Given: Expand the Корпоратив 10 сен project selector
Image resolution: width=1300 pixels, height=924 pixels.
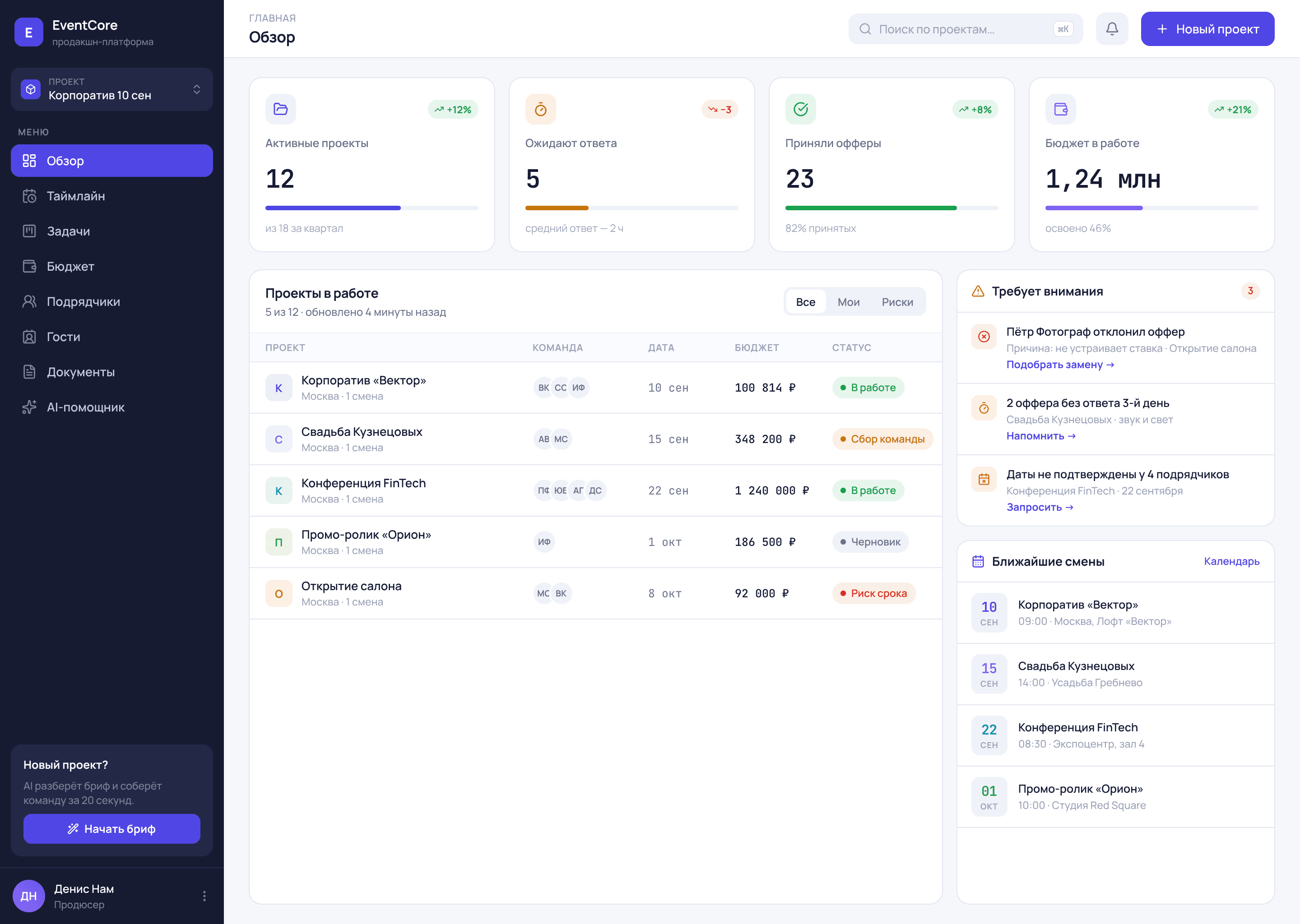Looking at the screenshot, I should [x=112, y=89].
